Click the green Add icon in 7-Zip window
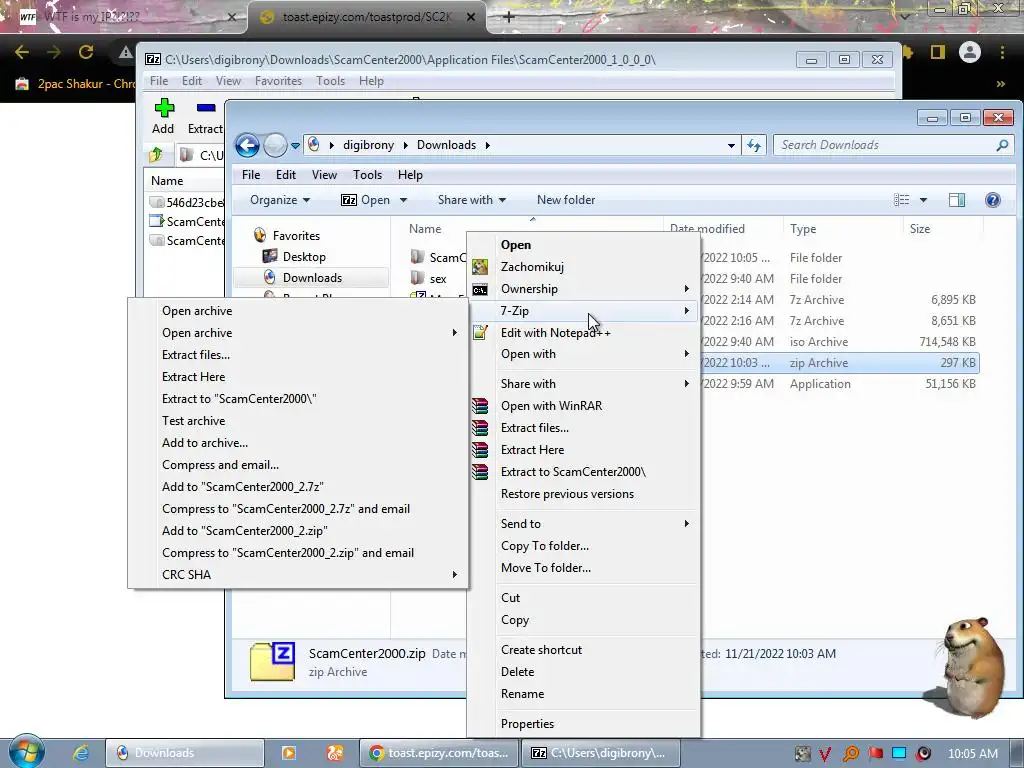The height and width of the screenshot is (768, 1024). click(x=164, y=107)
